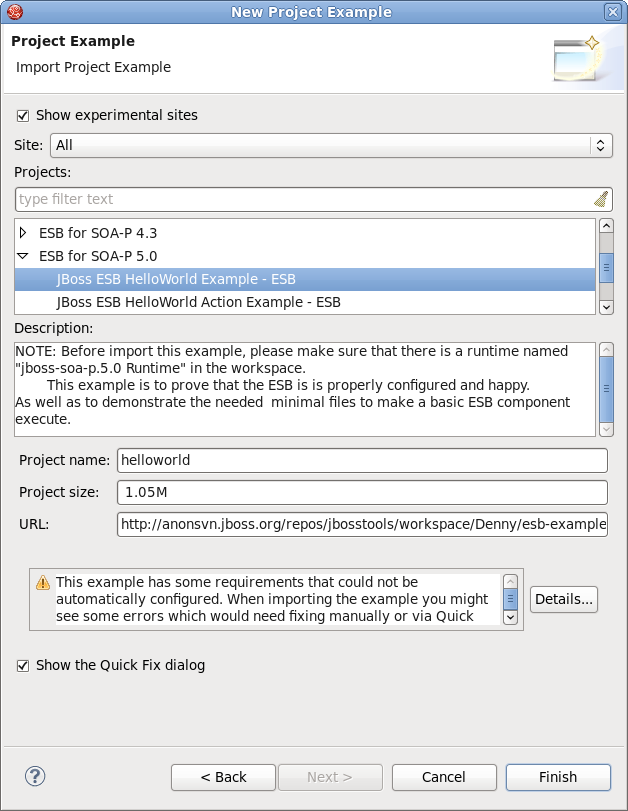Click the warning triangle icon
The width and height of the screenshot is (628, 811).
[x=43, y=583]
